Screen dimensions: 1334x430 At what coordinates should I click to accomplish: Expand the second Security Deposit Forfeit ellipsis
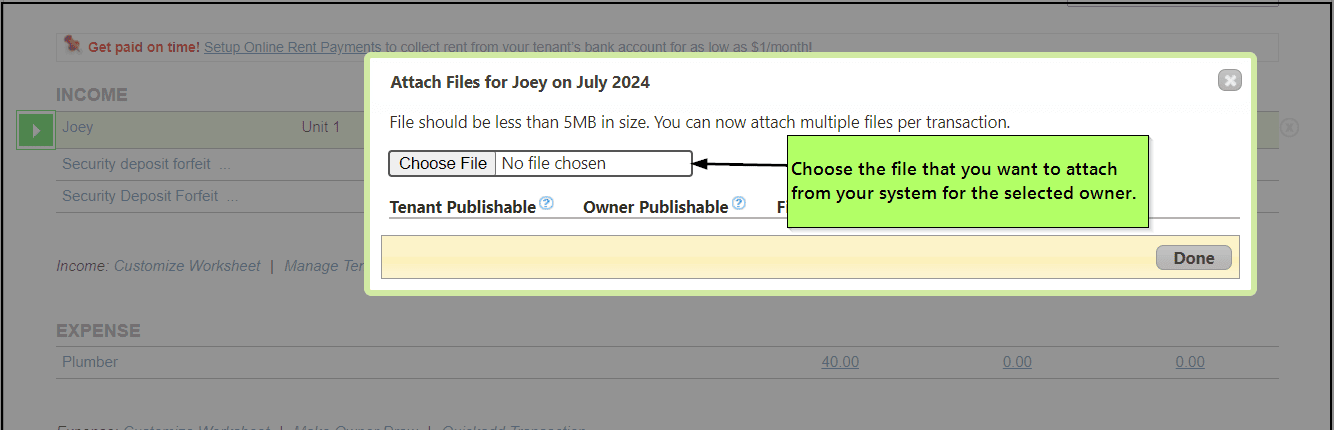pyautogui.click(x=231, y=196)
